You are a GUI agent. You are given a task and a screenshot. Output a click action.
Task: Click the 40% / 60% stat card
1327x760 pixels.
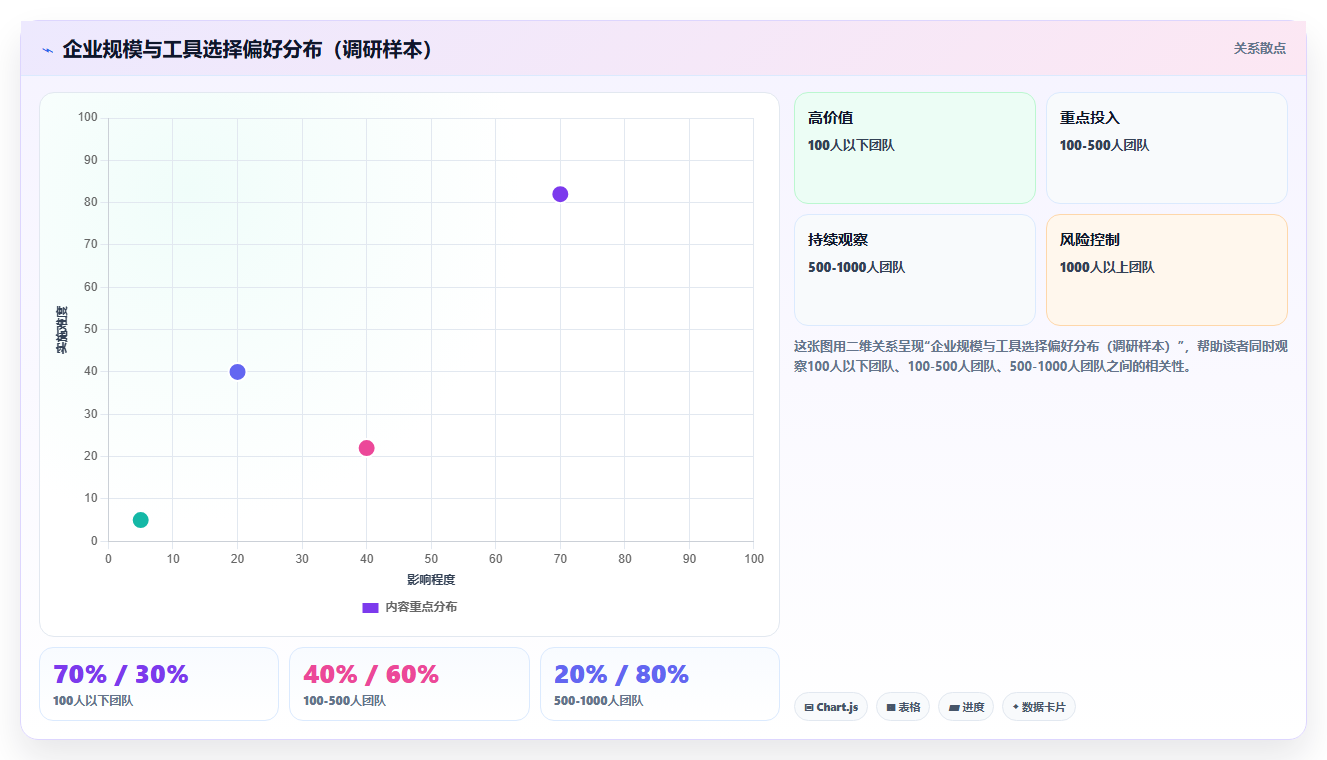coord(409,684)
